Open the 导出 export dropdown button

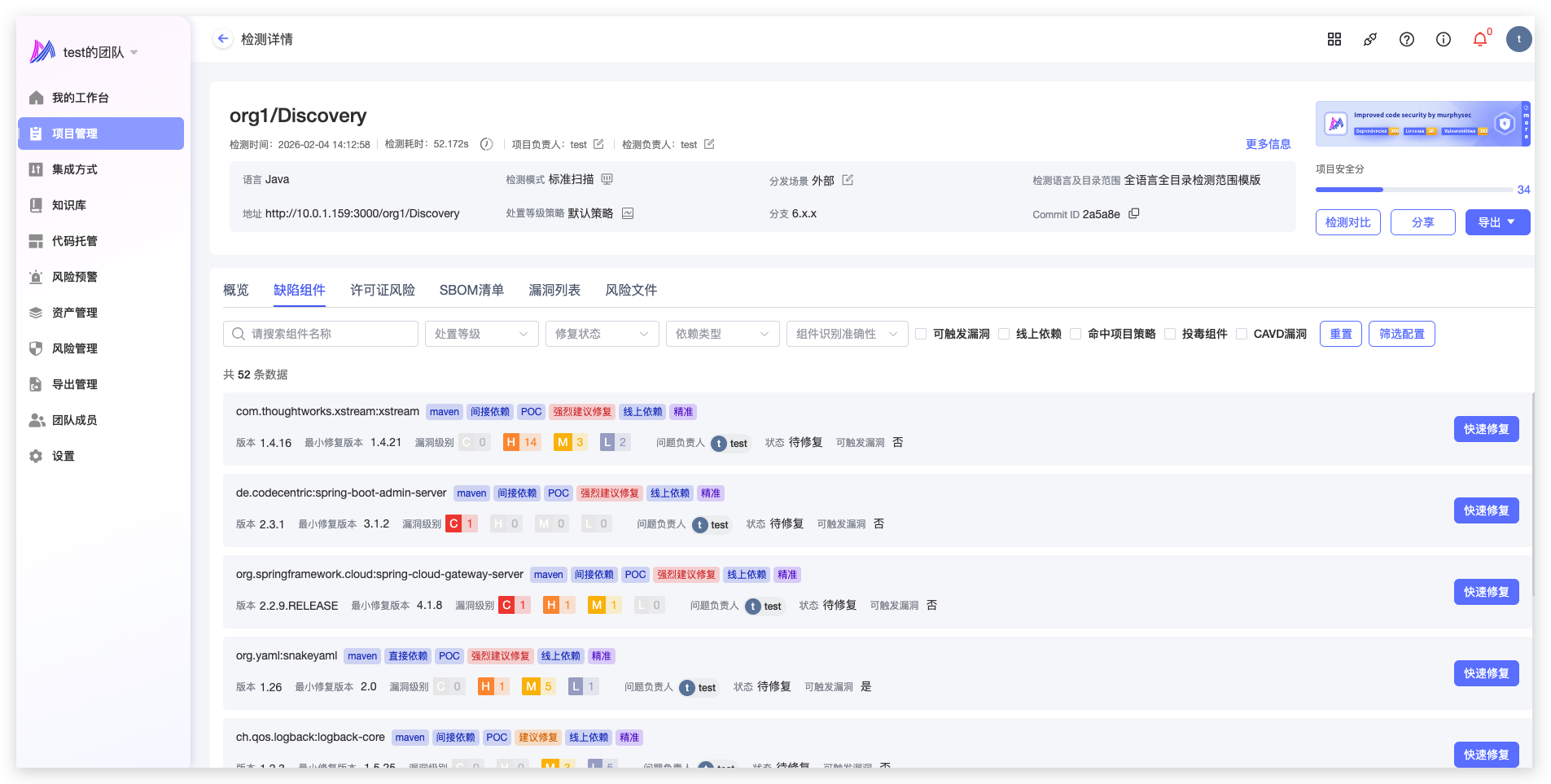(x=1496, y=222)
